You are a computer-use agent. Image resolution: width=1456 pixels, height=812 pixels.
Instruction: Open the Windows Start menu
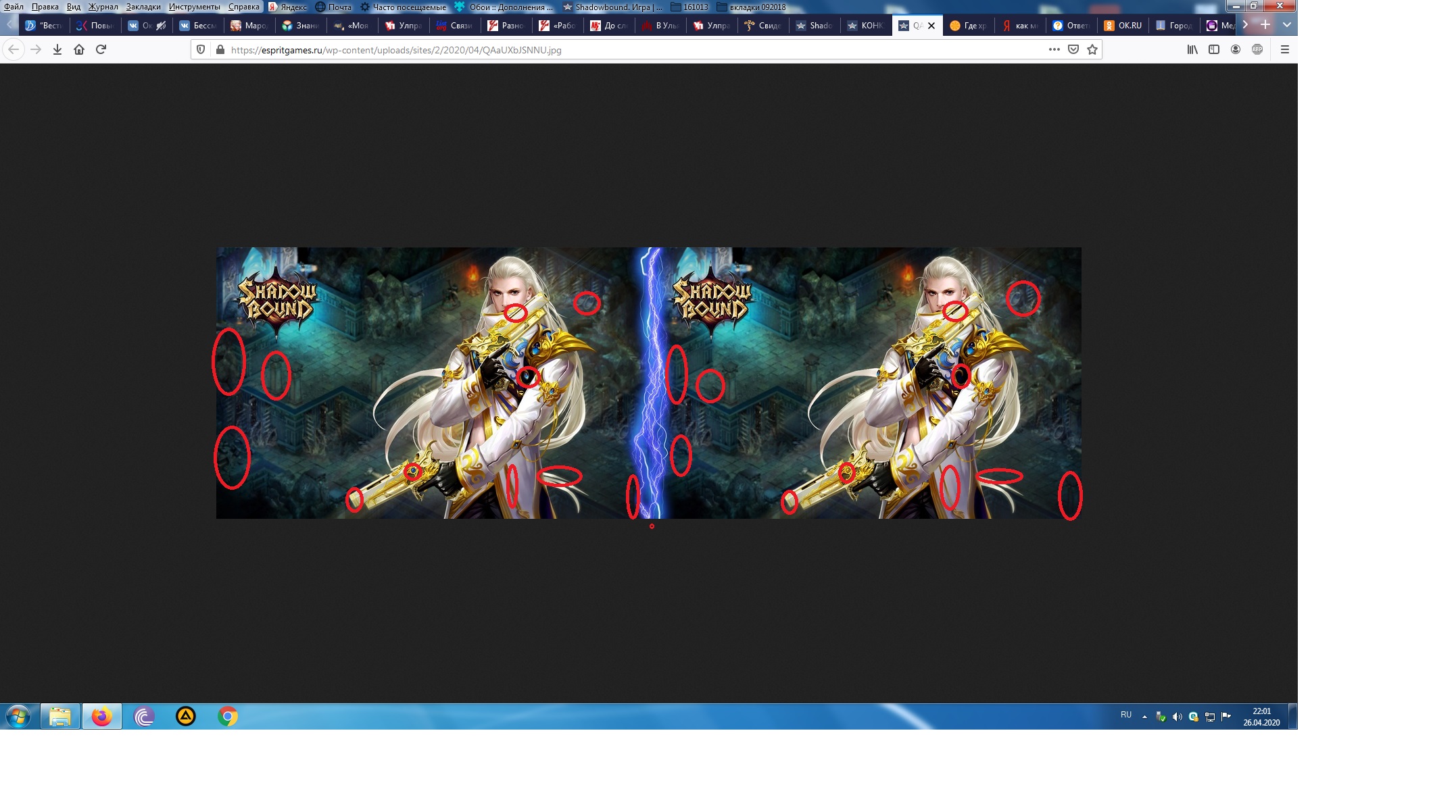[x=19, y=716]
